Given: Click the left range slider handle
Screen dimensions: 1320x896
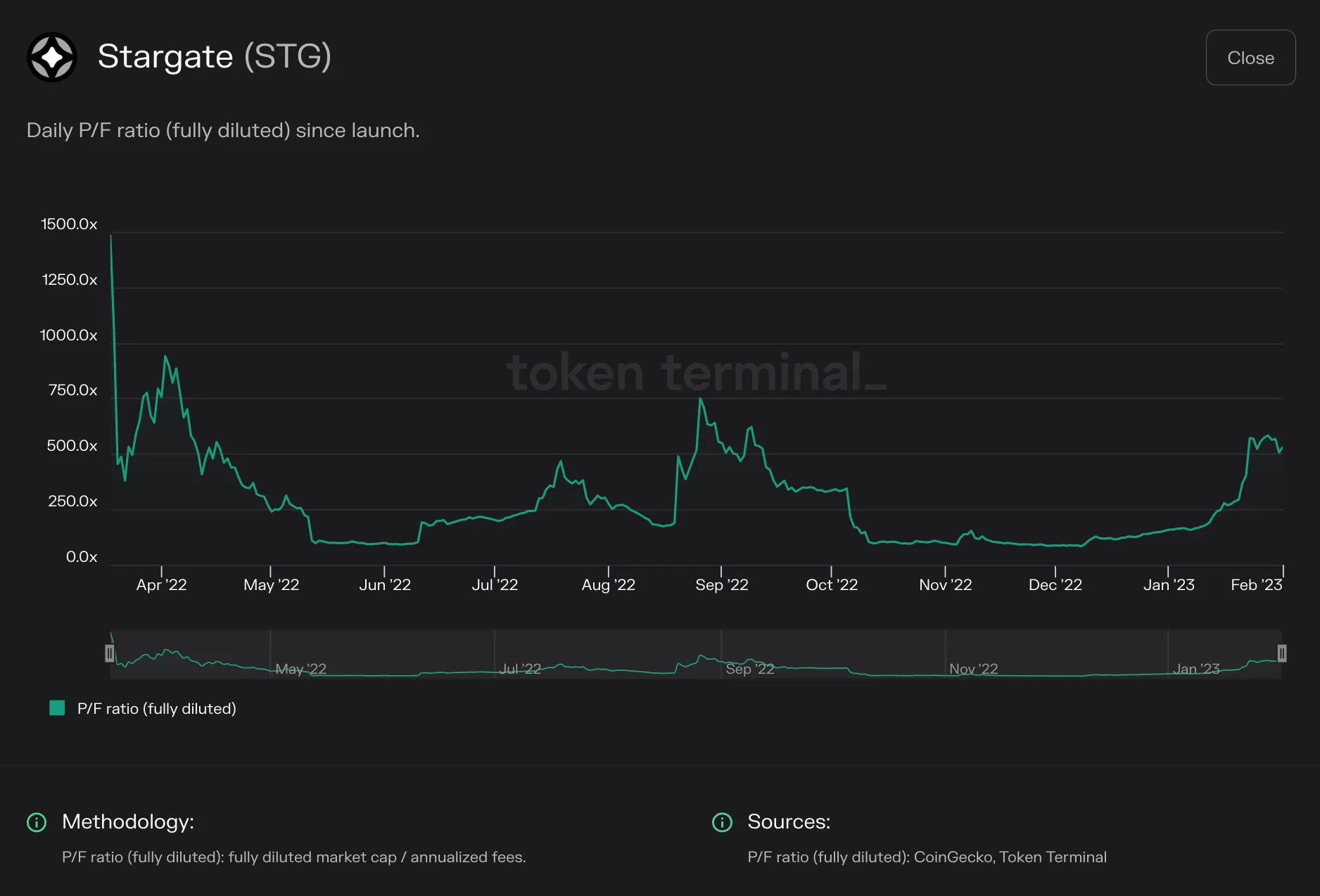Looking at the screenshot, I should coord(109,653).
